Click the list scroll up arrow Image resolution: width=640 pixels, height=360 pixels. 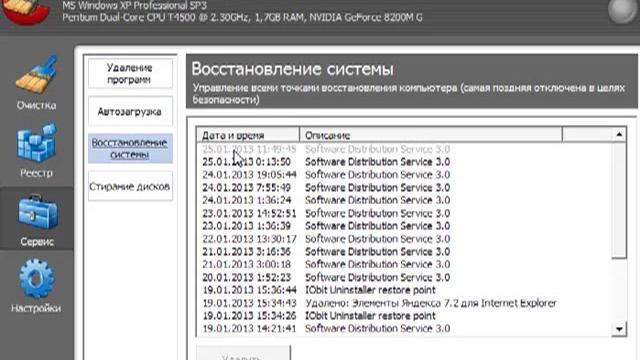(x=619, y=134)
